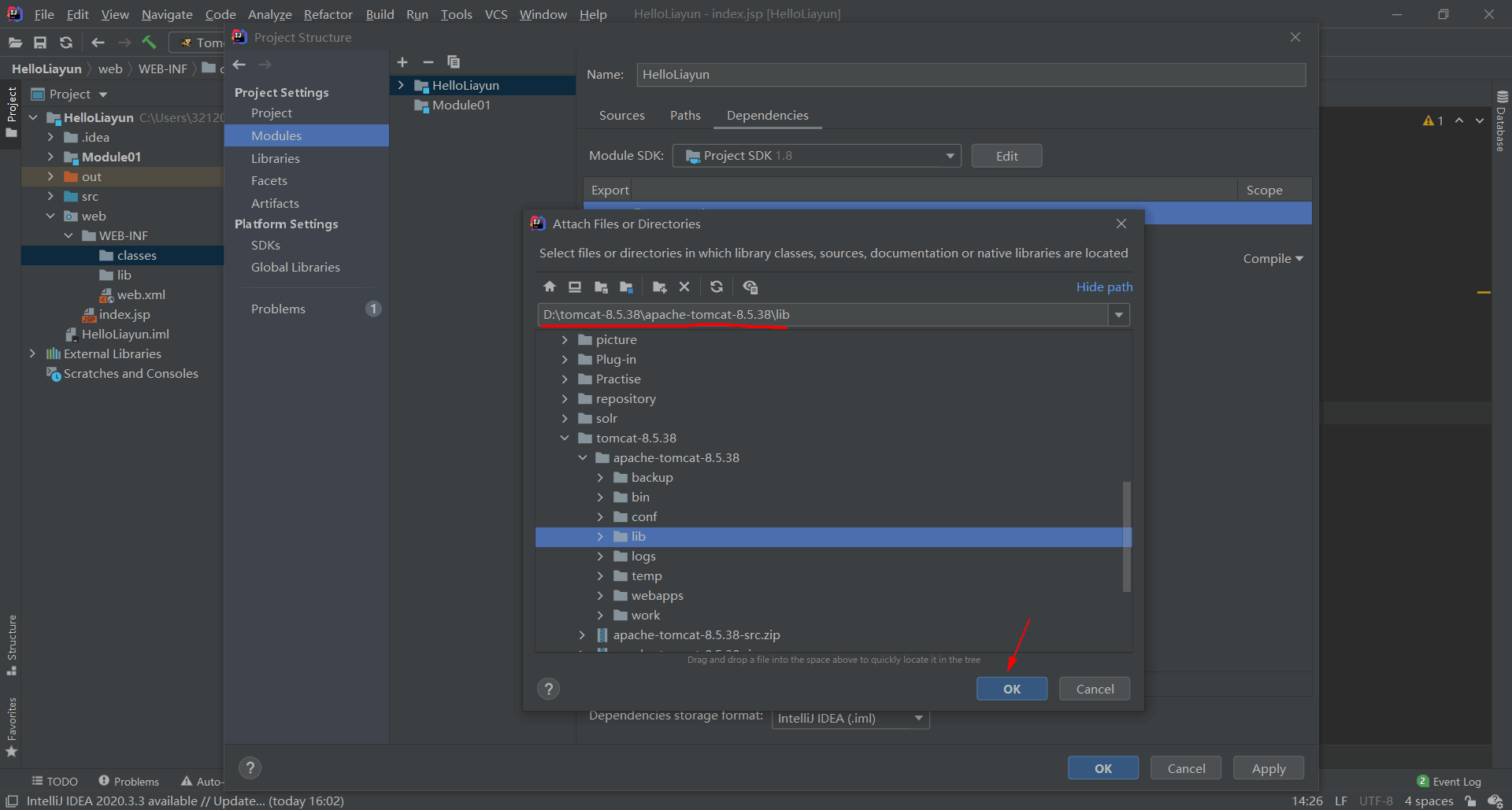
Task: Expand the picture folder
Action: (x=564, y=340)
